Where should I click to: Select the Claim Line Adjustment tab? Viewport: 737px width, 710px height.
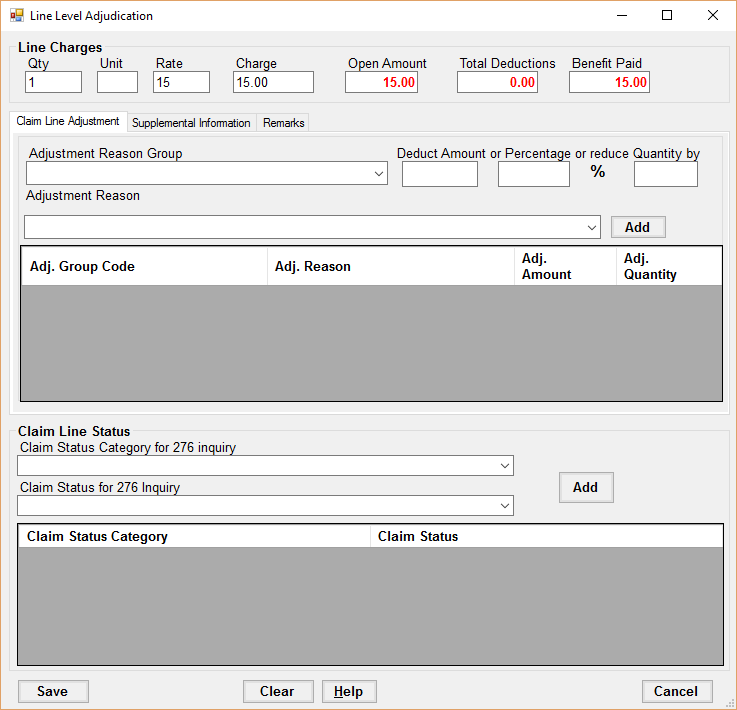tap(68, 121)
